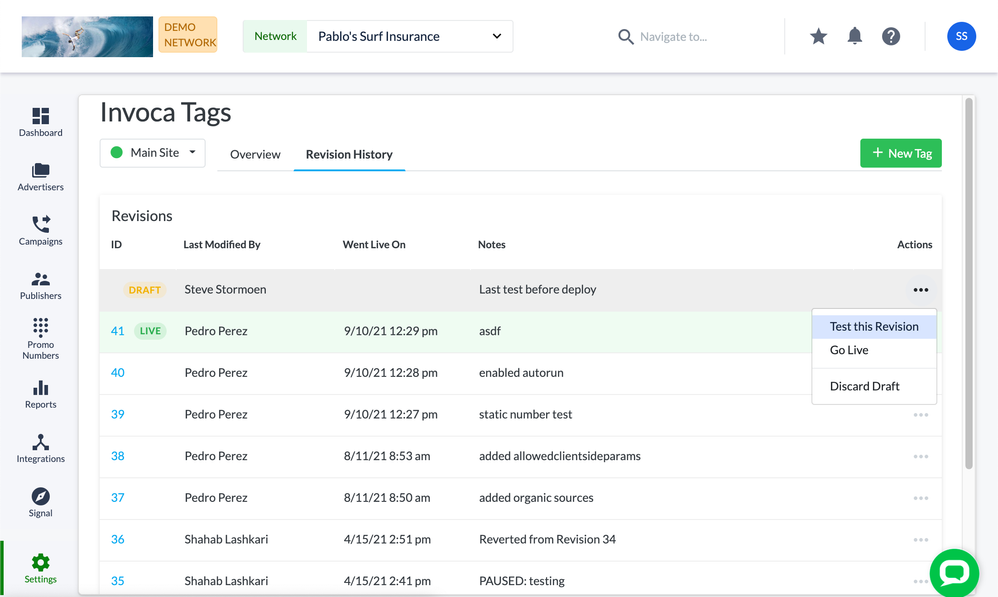This screenshot has width=998, height=597.
Task: Click the 'added allowedclientsideparams' note
Action: [x=560, y=456]
